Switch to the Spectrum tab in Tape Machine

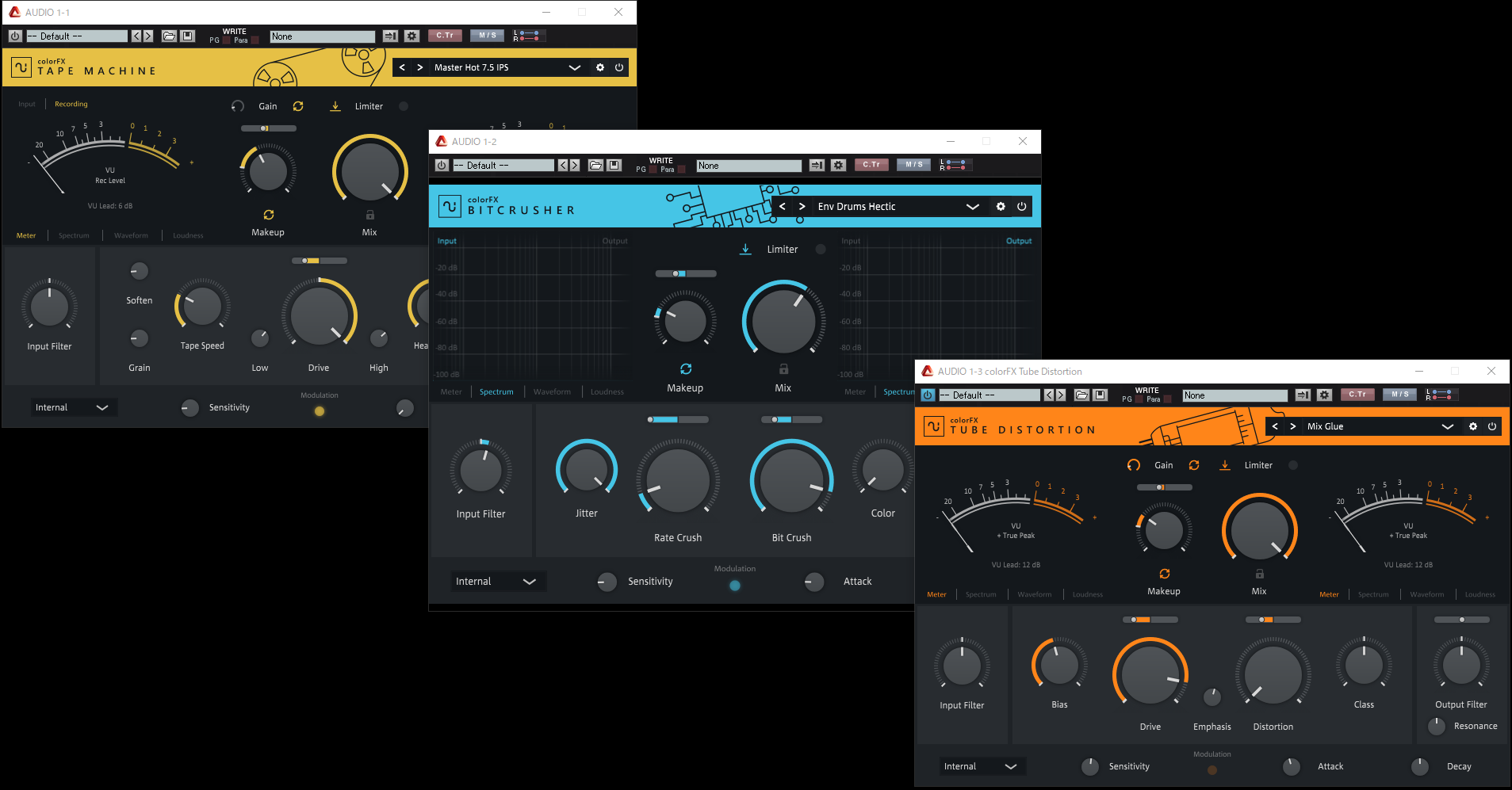74,235
